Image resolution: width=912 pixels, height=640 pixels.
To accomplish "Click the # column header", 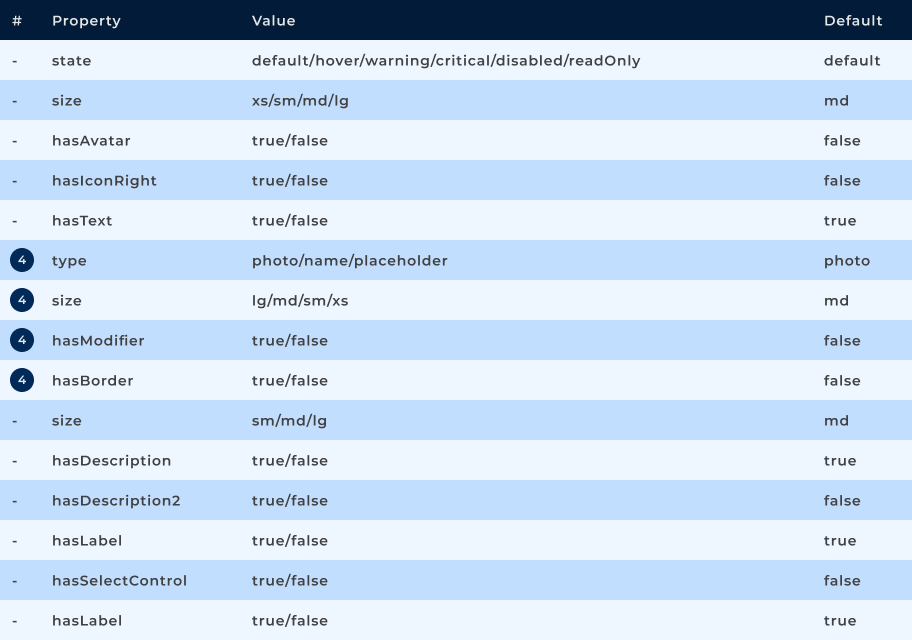I will pyautogui.click(x=17, y=20).
